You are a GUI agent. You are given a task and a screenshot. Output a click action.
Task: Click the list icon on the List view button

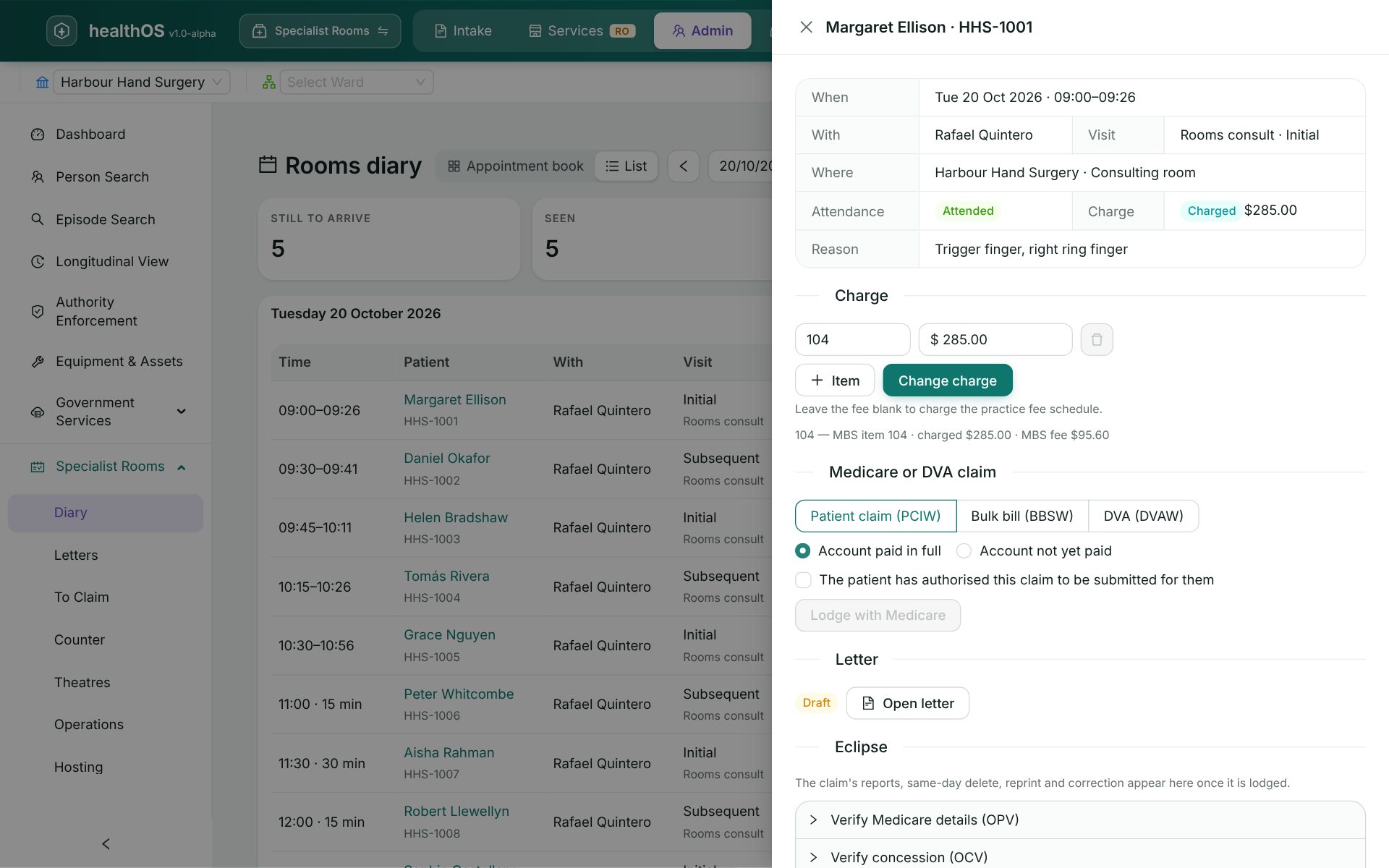point(612,166)
